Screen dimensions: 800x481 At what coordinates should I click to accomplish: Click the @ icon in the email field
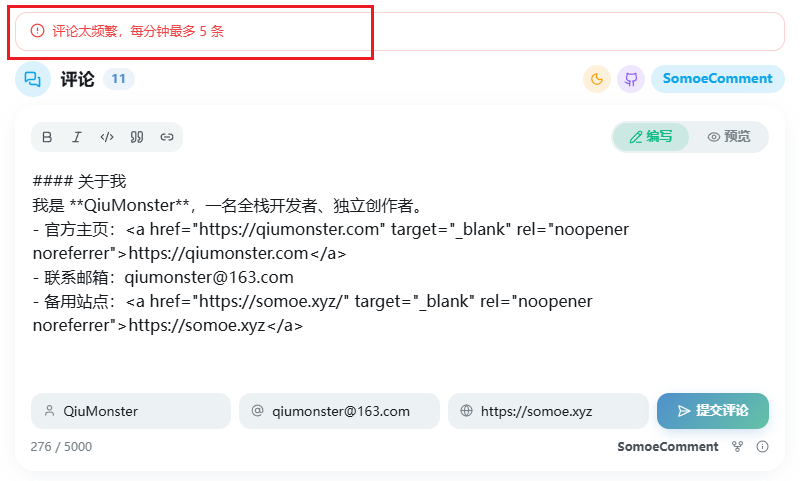[258, 411]
